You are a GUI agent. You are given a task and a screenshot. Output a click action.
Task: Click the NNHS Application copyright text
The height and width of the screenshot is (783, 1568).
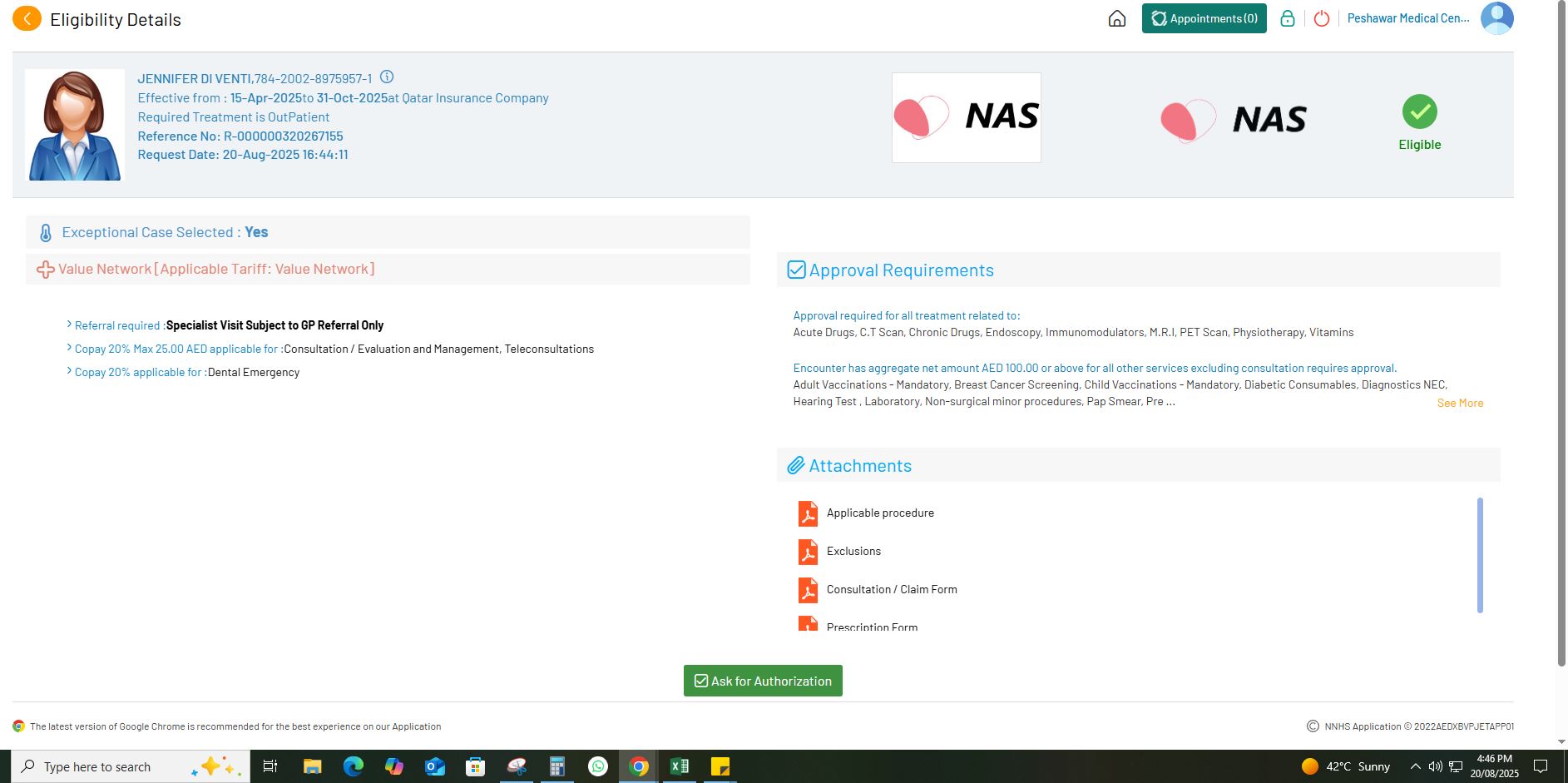coord(1419,726)
